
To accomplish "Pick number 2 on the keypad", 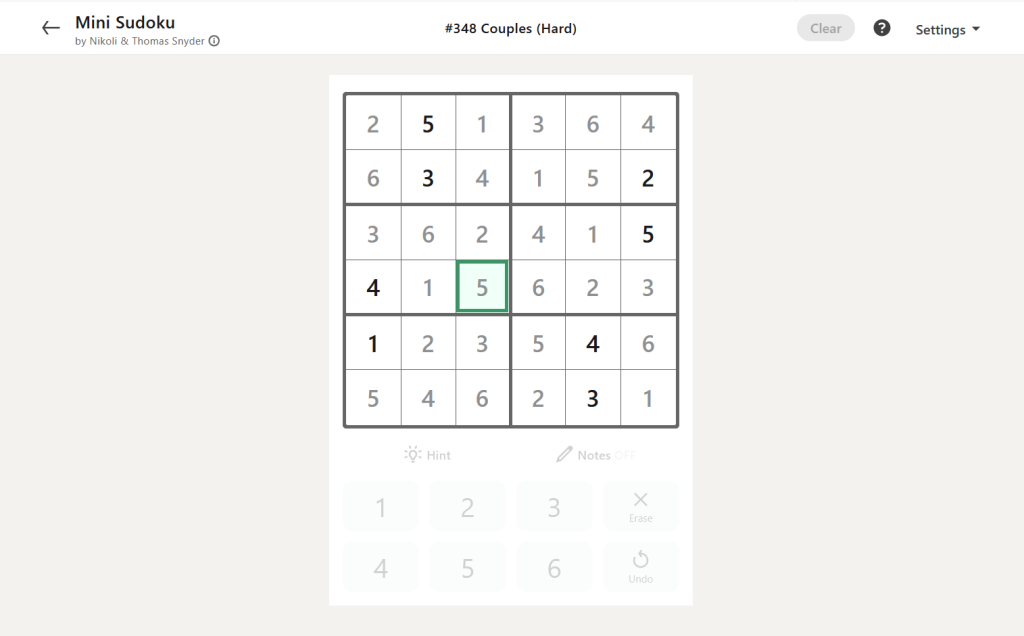I will [468, 507].
